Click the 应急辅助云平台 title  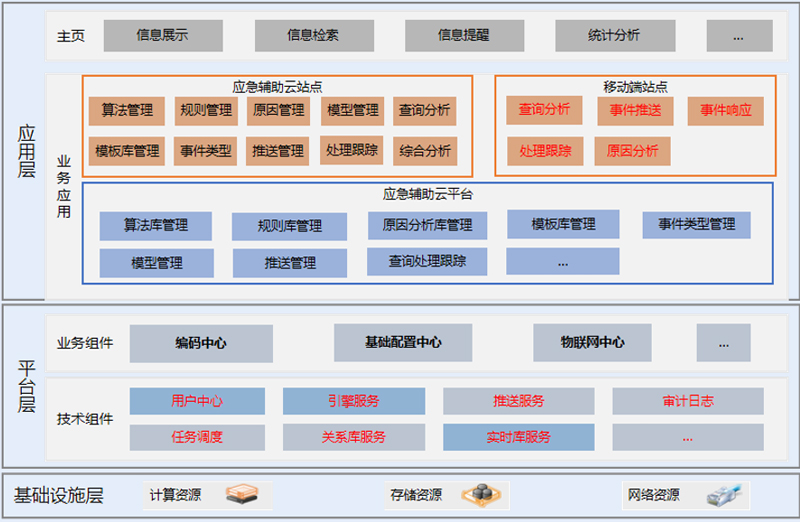click(x=428, y=194)
